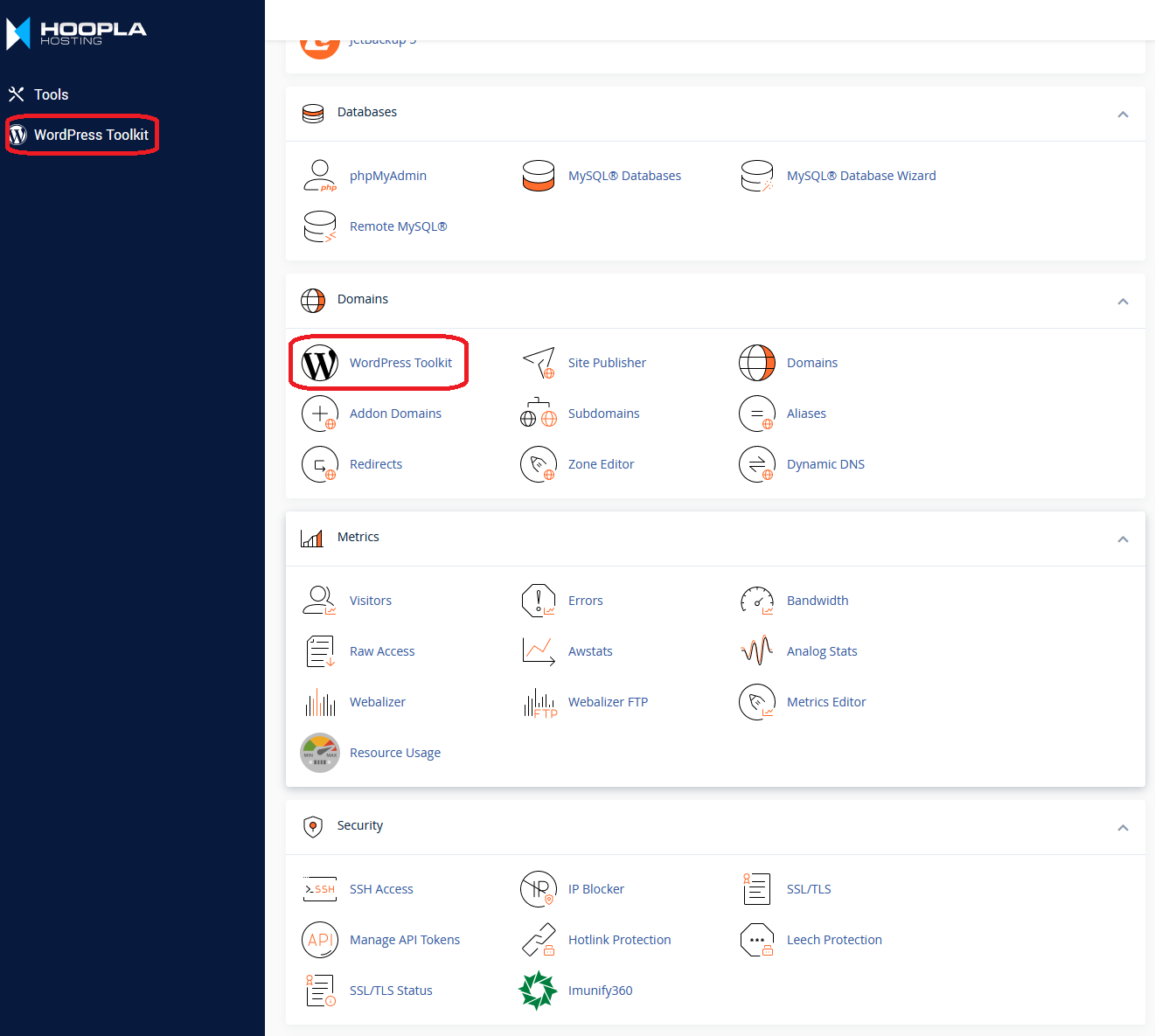Click the MySQL Databases icon

539,176
